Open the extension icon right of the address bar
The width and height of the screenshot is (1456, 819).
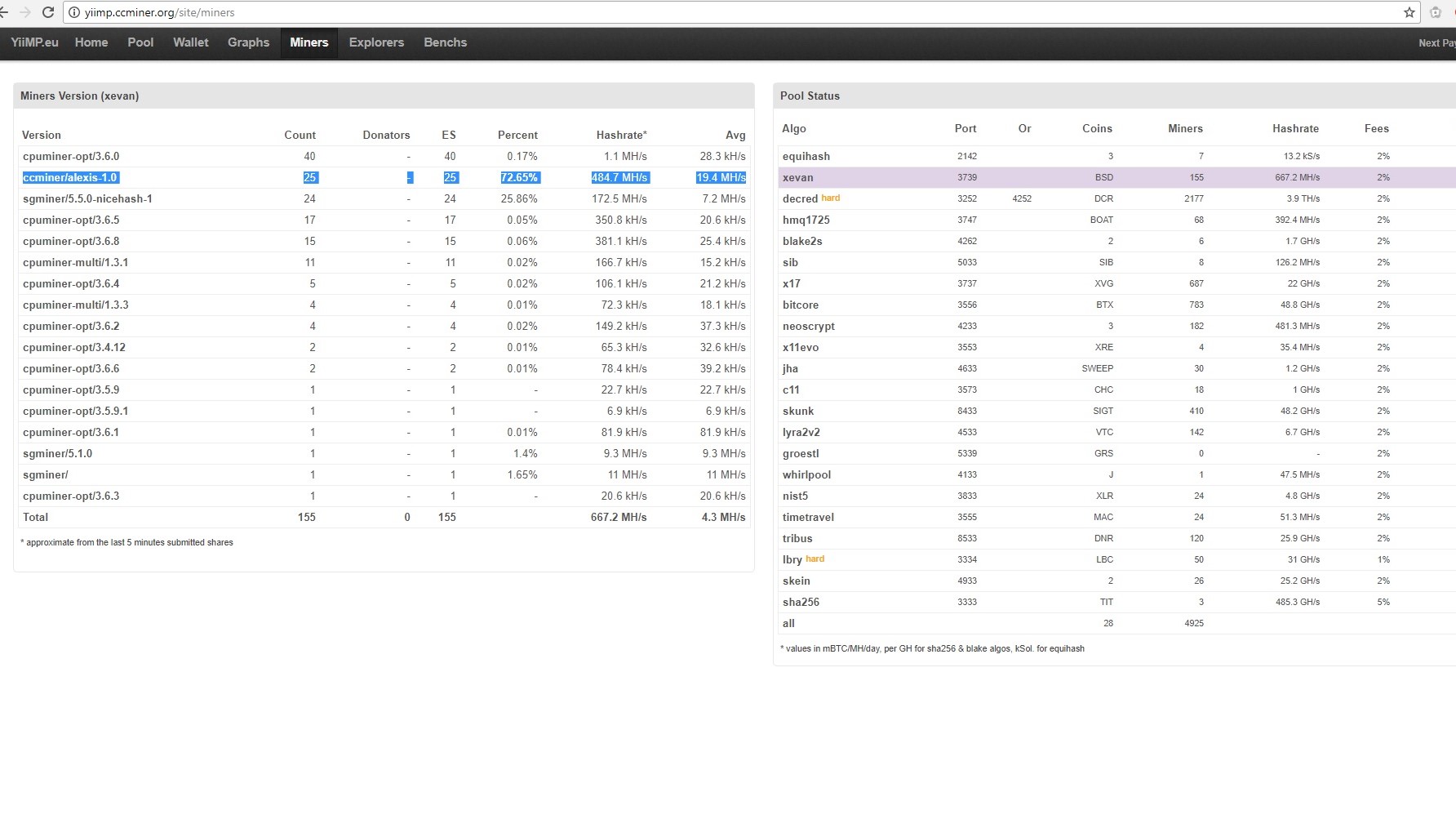click(1436, 12)
